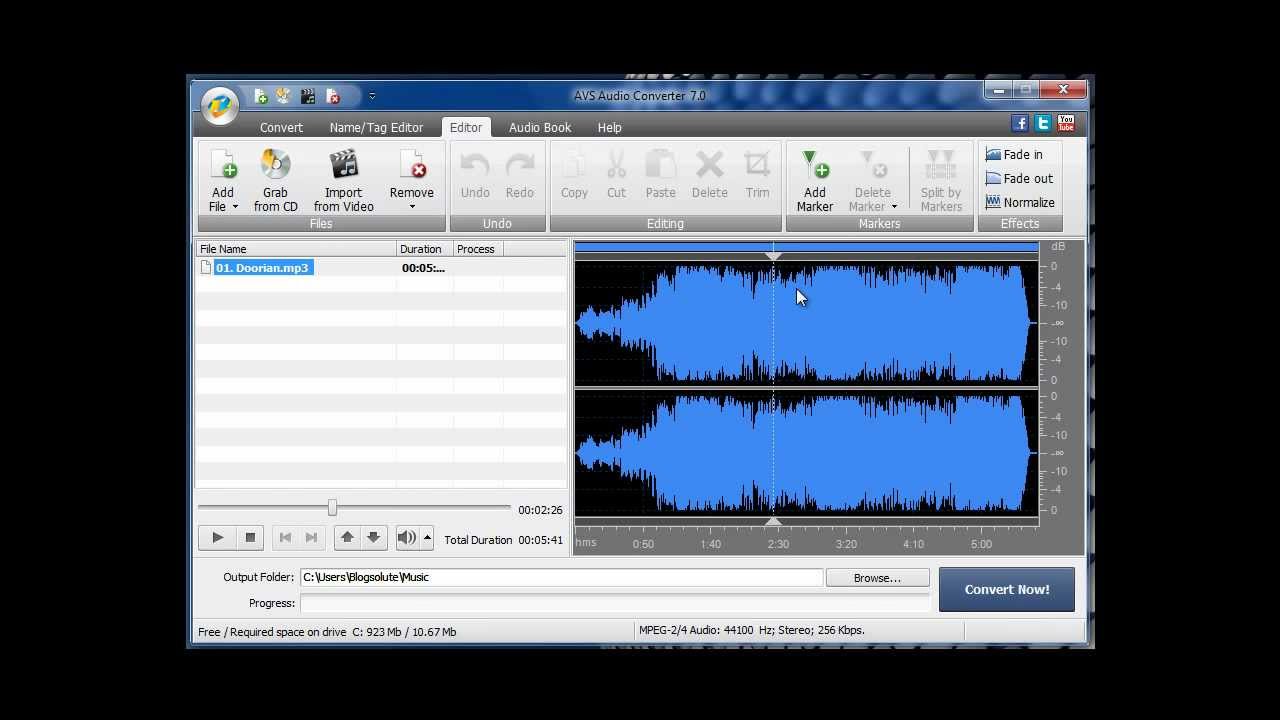The height and width of the screenshot is (720, 1280).
Task: Click Split by Markers button
Action: [x=941, y=180]
